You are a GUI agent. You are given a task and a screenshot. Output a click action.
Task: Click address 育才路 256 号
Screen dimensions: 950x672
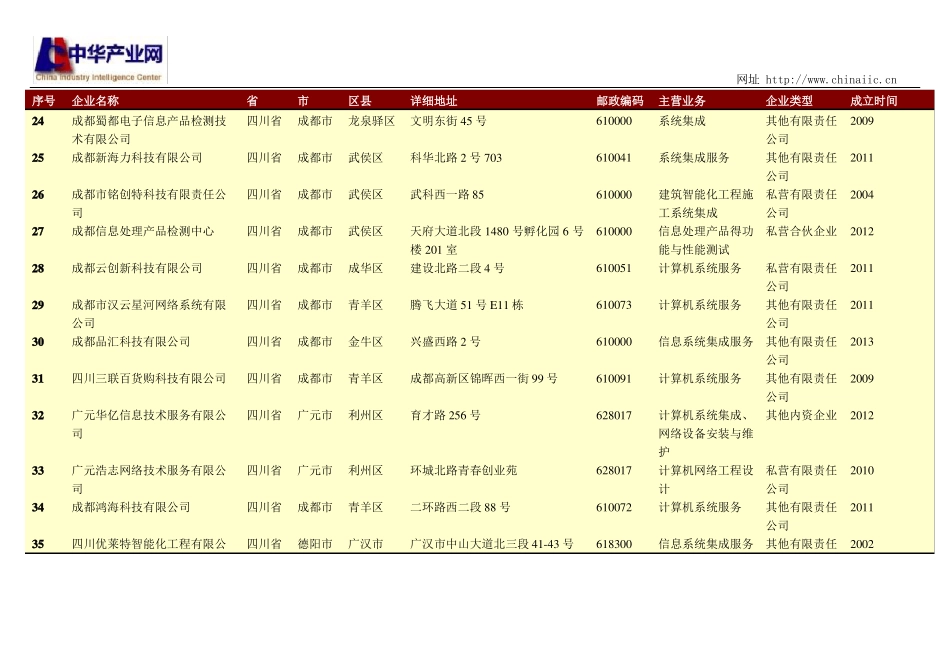tap(445, 416)
